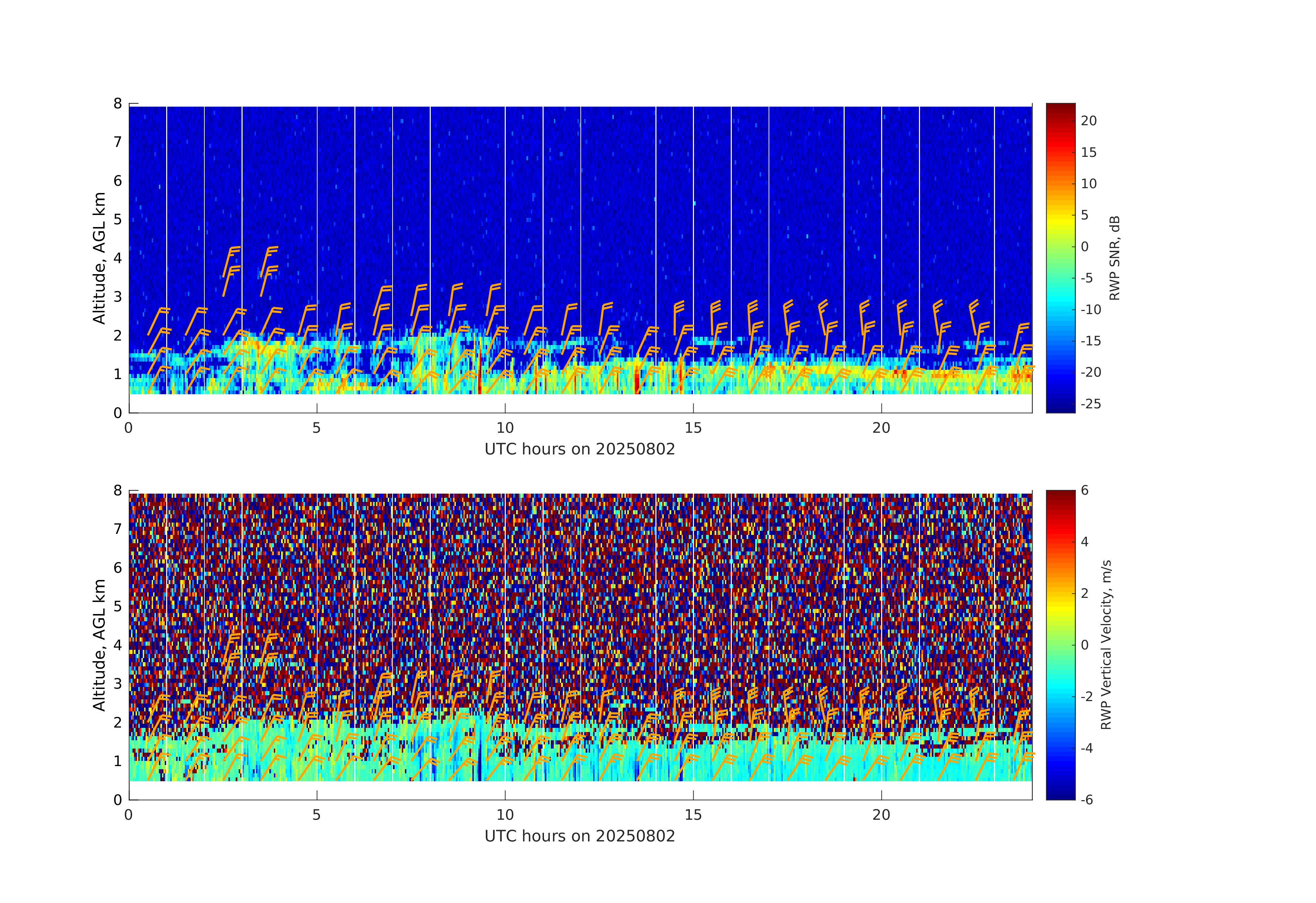1316x903 pixels.
Task: Click the bottom plot's 'Altitude, AGL km' label
Action: click(x=99, y=645)
